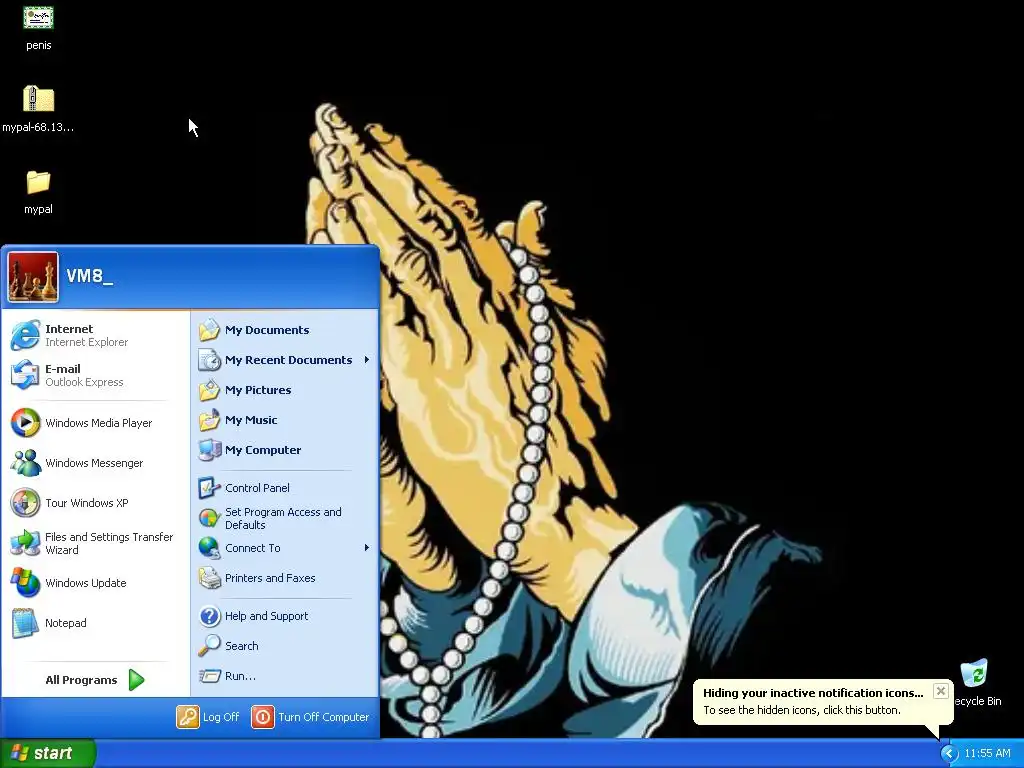Click the Internet Explorer subtitle text
1024x768 pixels.
87,342
